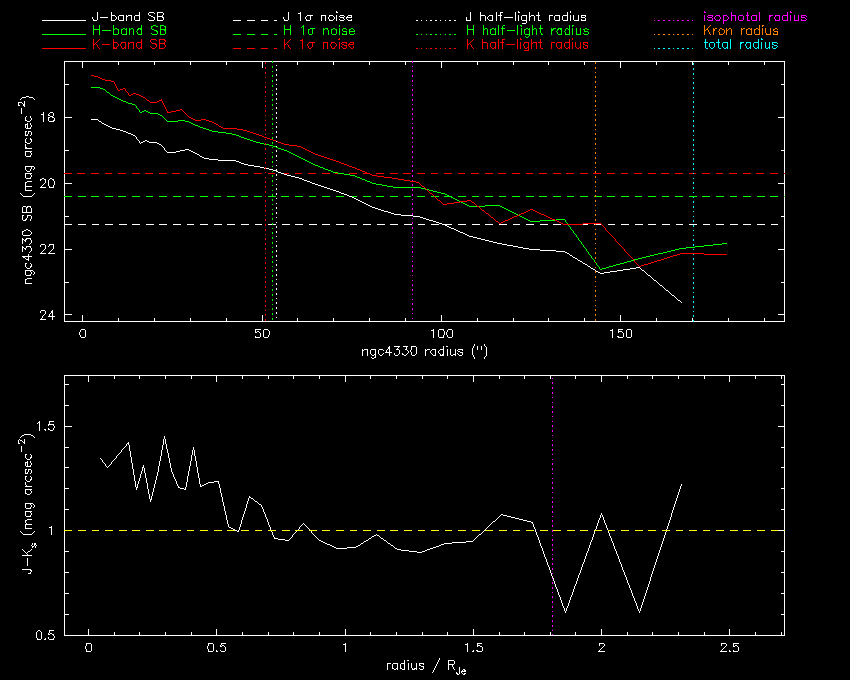Image resolution: width=850 pixels, height=680 pixels.
Task: Select the orange Kron radius legend label
Action: [740, 31]
